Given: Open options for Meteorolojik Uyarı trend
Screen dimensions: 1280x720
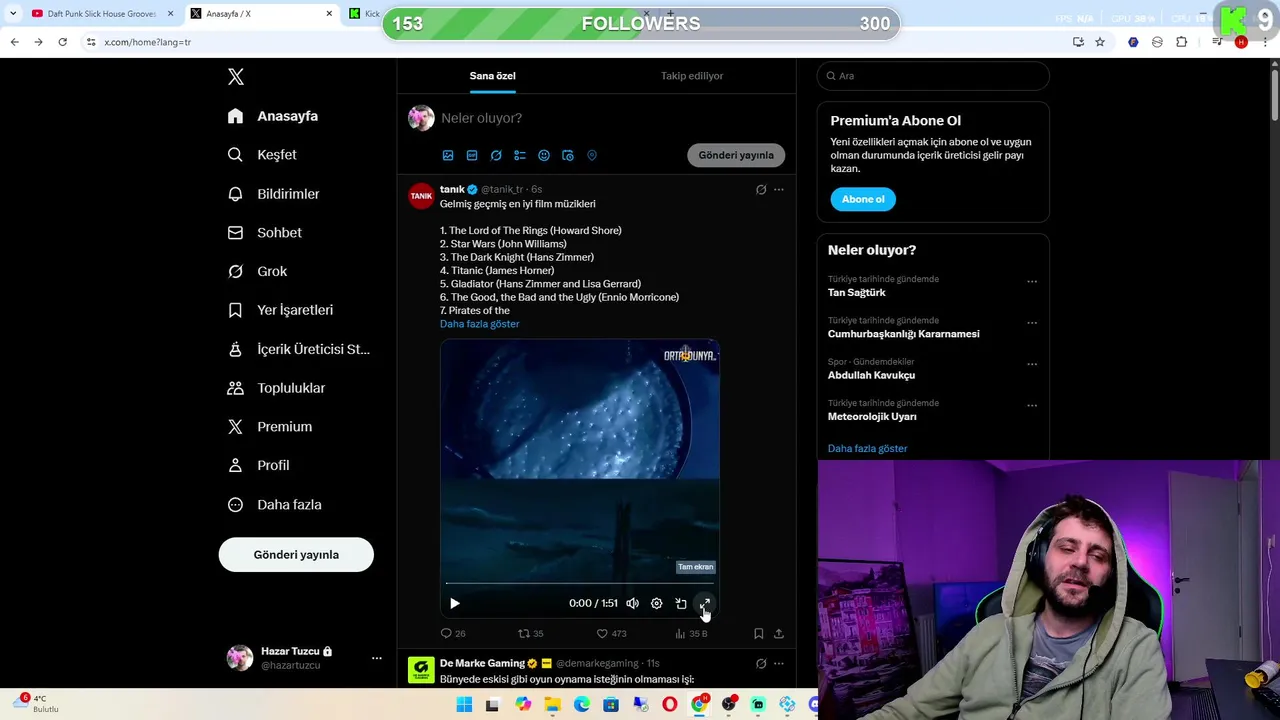Looking at the screenshot, I should pyautogui.click(x=1032, y=405).
